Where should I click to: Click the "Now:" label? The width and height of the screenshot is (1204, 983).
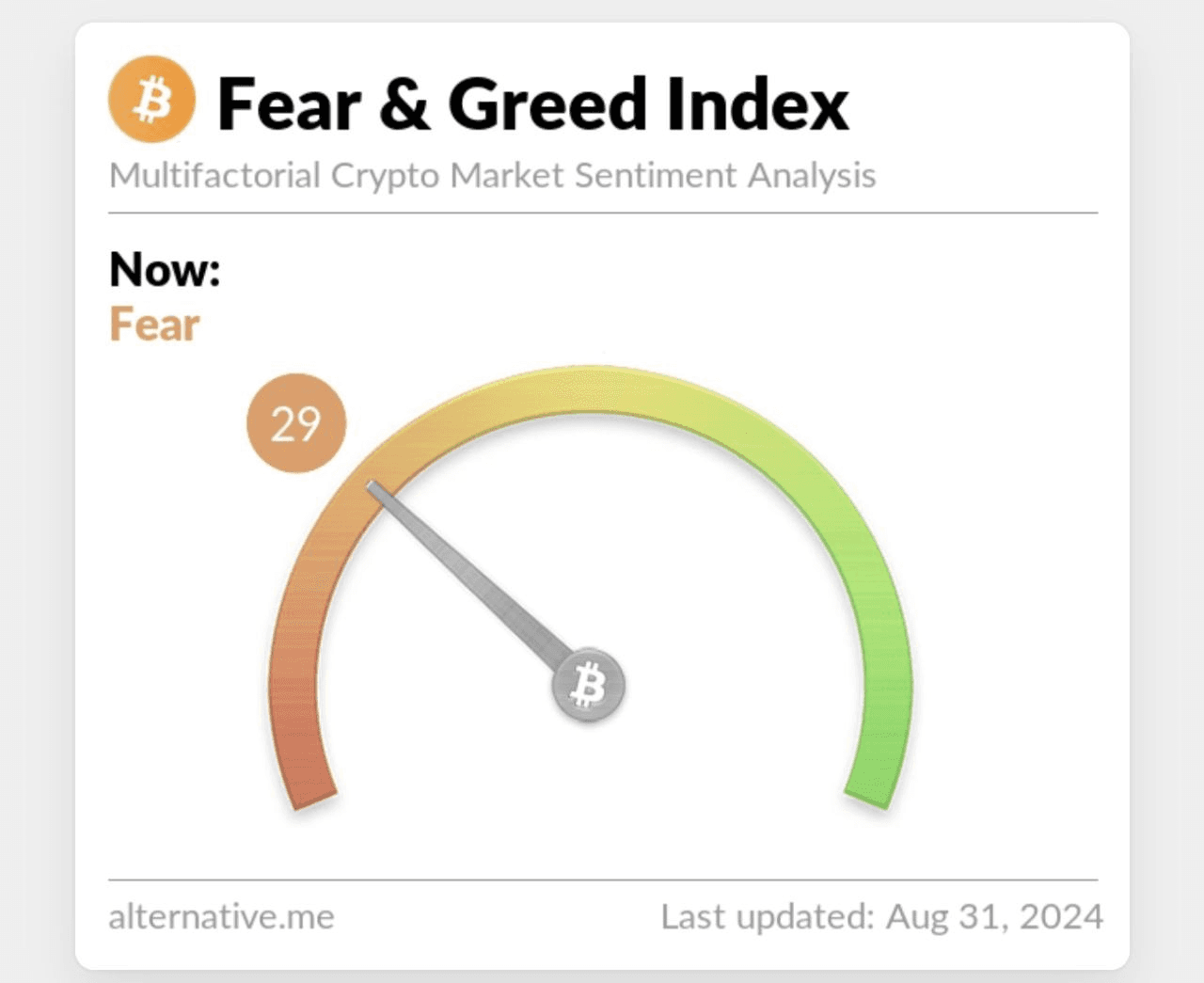[x=165, y=270]
